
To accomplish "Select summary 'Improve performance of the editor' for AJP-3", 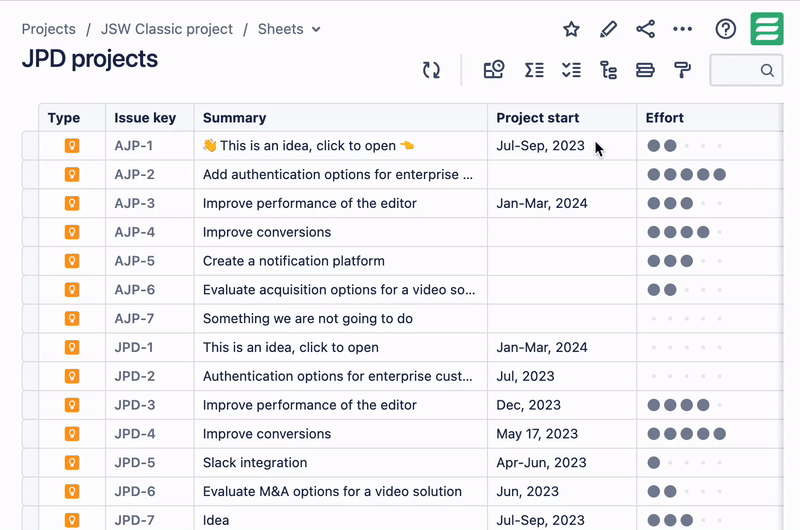I will 310,204.
